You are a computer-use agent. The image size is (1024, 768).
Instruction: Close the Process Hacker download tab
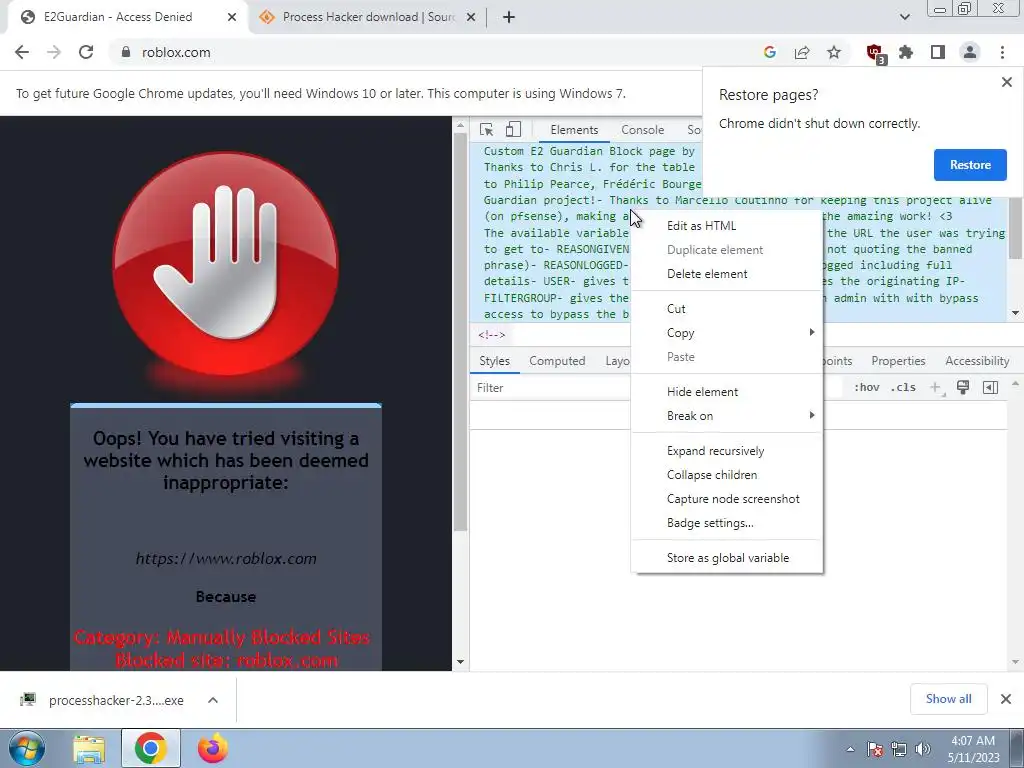471,17
